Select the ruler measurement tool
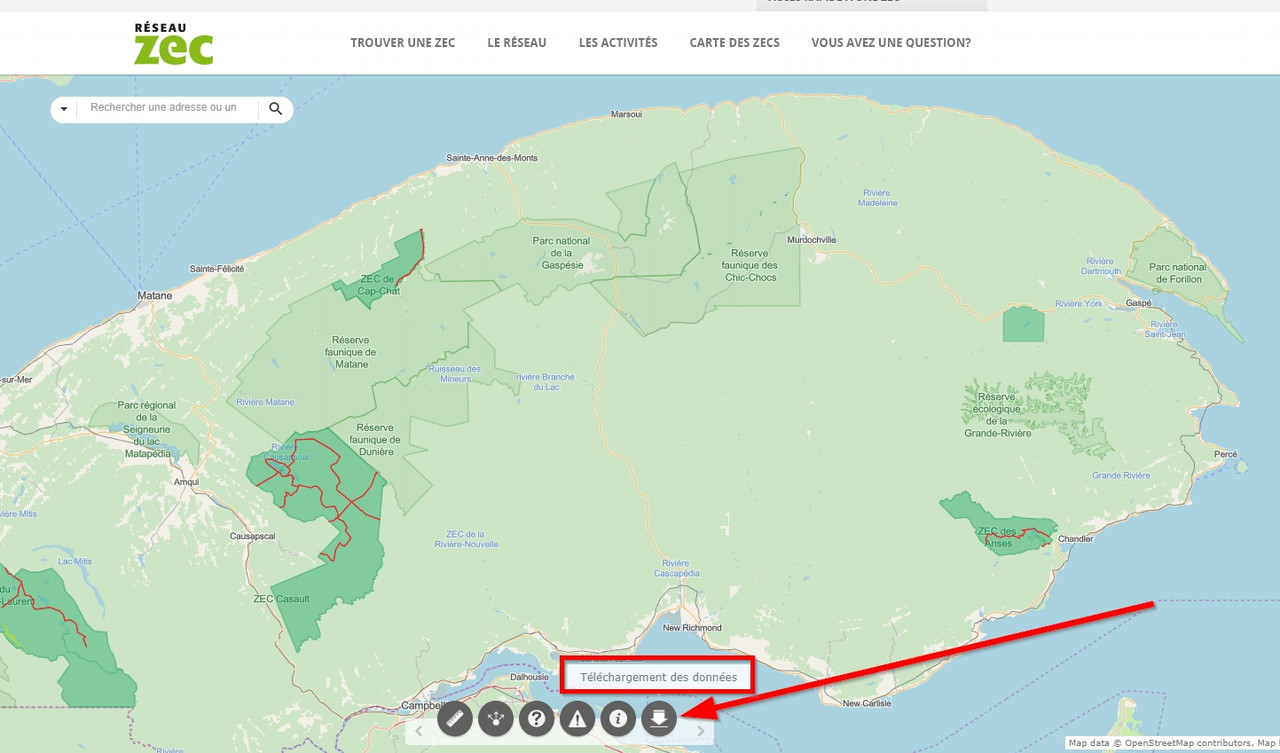The image size is (1280, 753). click(x=455, y=718)
